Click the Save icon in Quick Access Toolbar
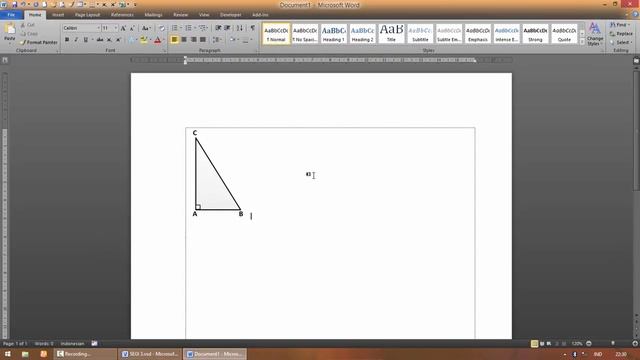640x360 pixels. tap(14, 4)
